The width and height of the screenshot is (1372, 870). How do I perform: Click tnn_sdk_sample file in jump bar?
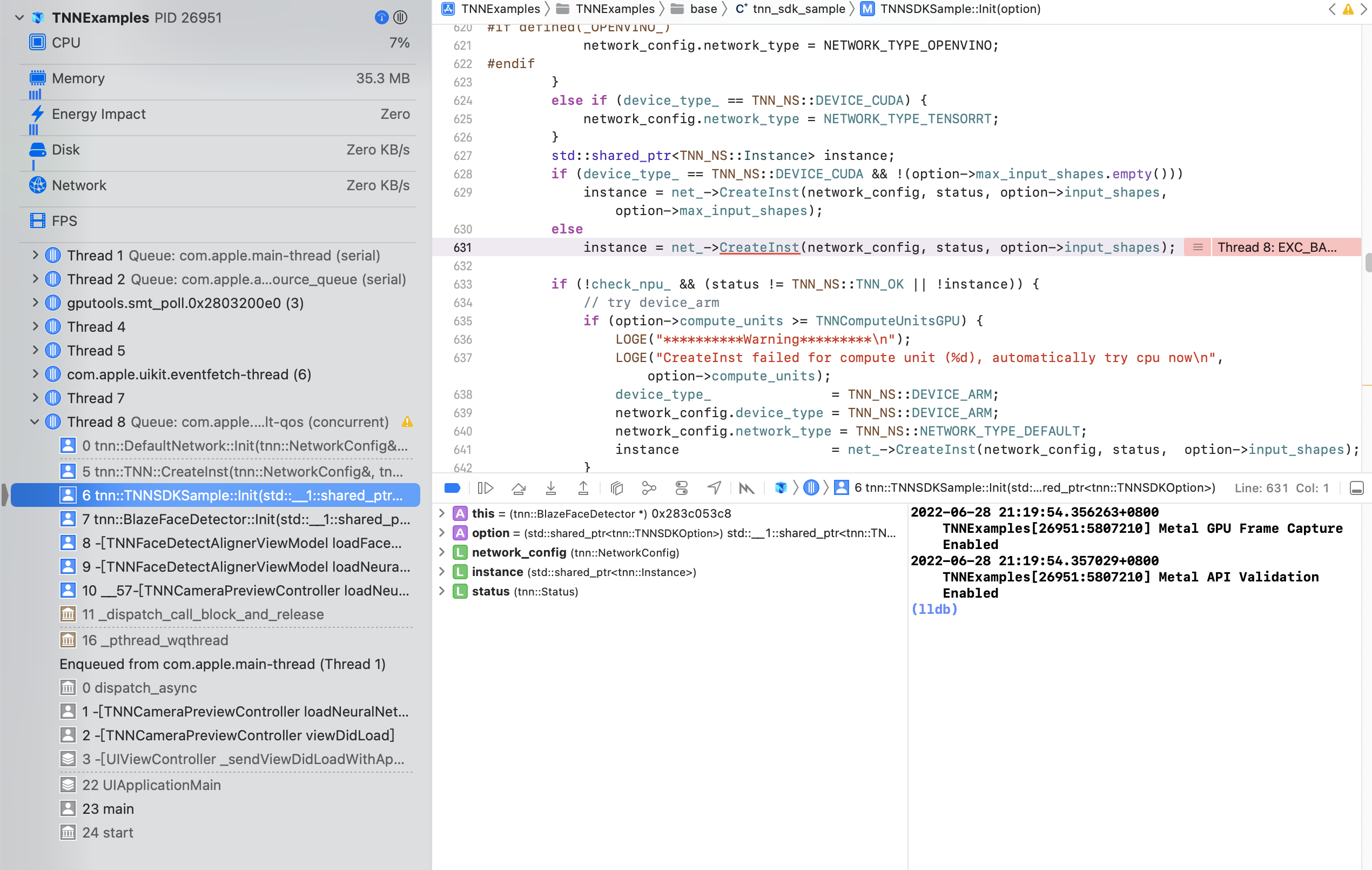[790, 9]
